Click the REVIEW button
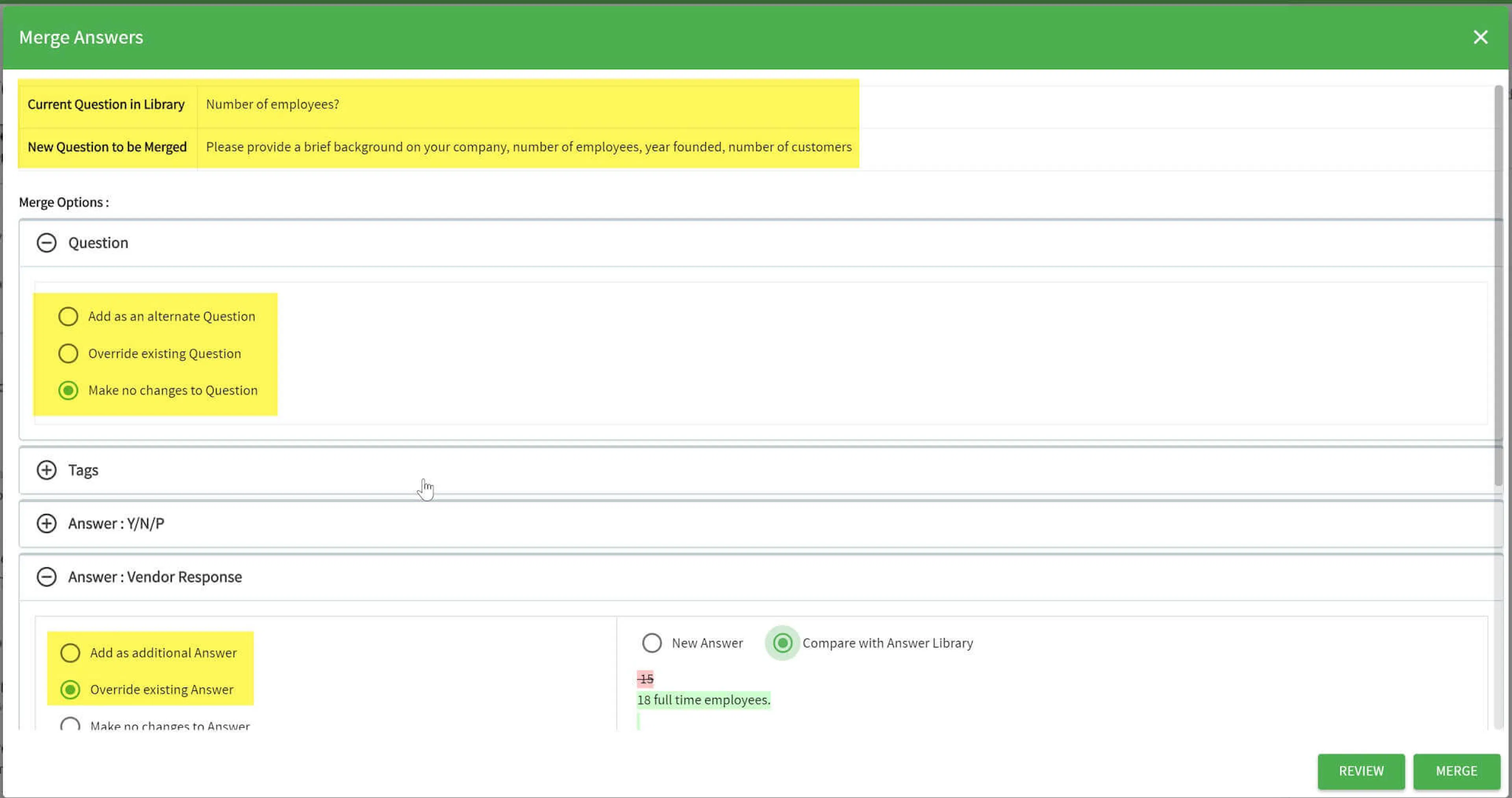 tap(1360, 771)
